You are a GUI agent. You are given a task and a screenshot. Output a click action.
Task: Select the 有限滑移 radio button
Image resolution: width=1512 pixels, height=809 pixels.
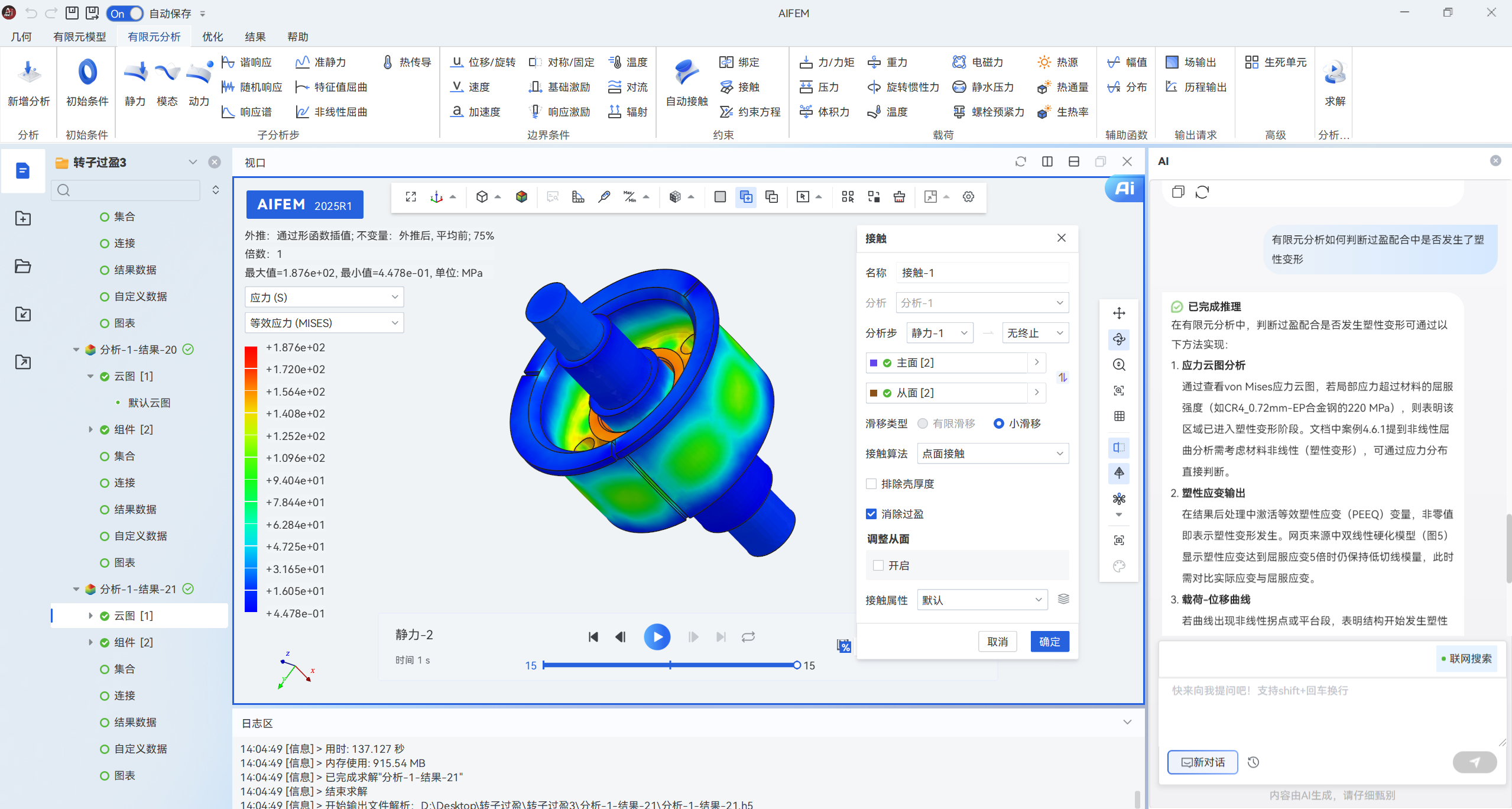click(x=922, y=423)
